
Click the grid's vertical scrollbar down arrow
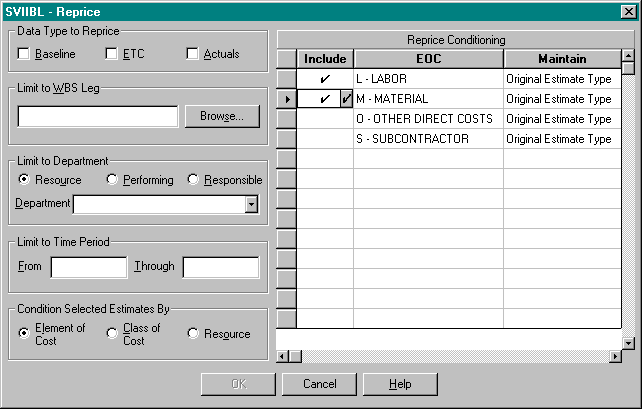click(x=628, y=343)
